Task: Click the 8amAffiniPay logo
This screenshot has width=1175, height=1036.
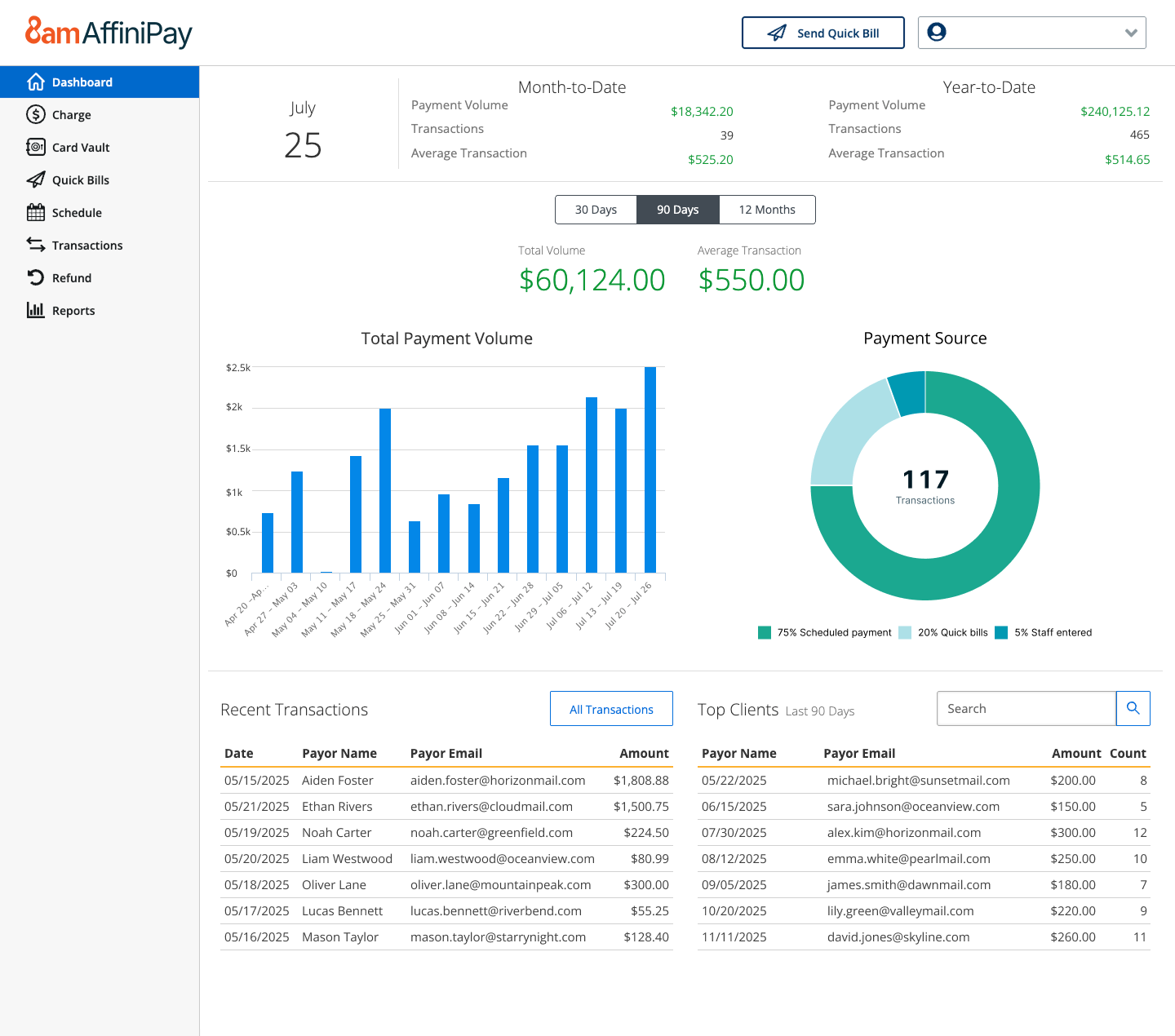Action: pos(109,33)
